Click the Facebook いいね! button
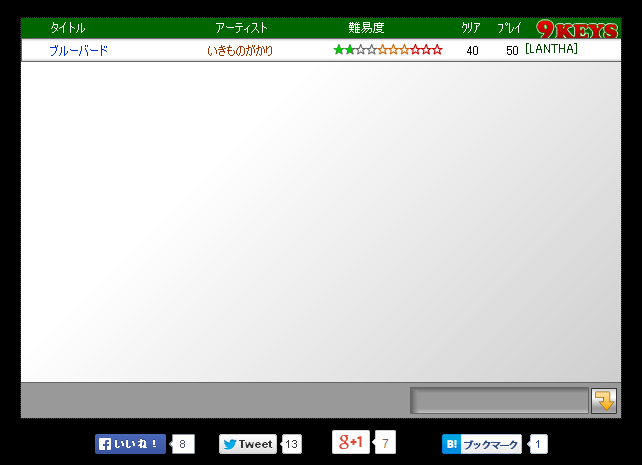This screenshot has height=465, width=642. coord(130,444)
